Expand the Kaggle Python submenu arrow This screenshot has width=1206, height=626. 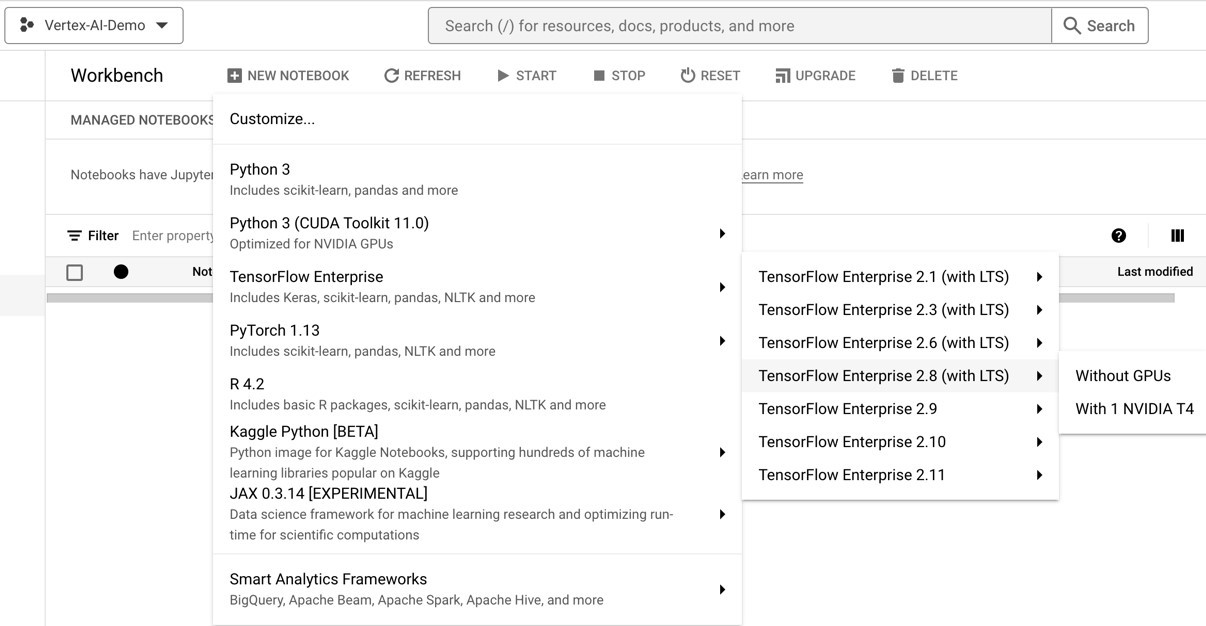pos(722,453)
